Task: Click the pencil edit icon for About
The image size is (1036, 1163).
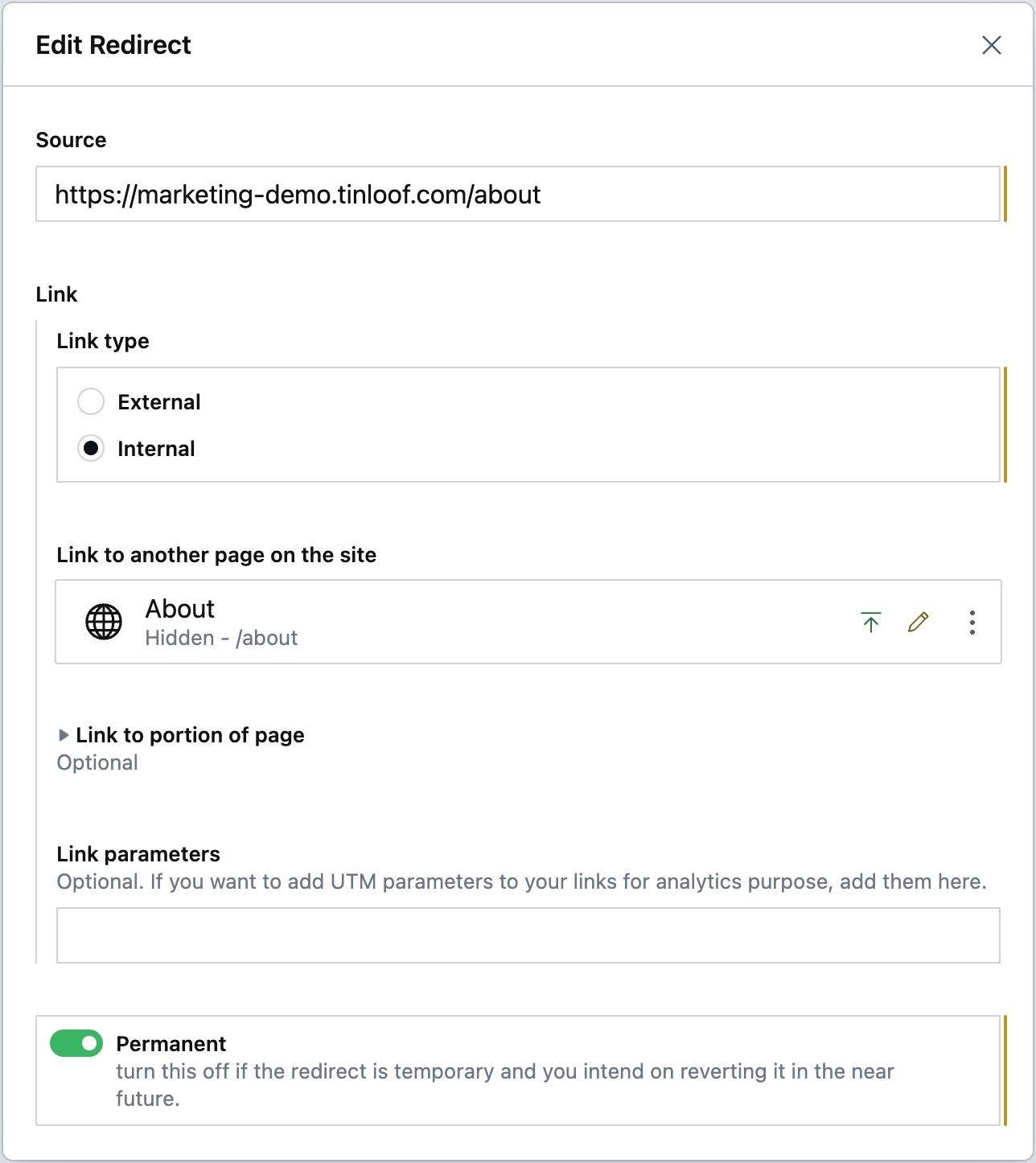Action: click(x=919, y=622)
